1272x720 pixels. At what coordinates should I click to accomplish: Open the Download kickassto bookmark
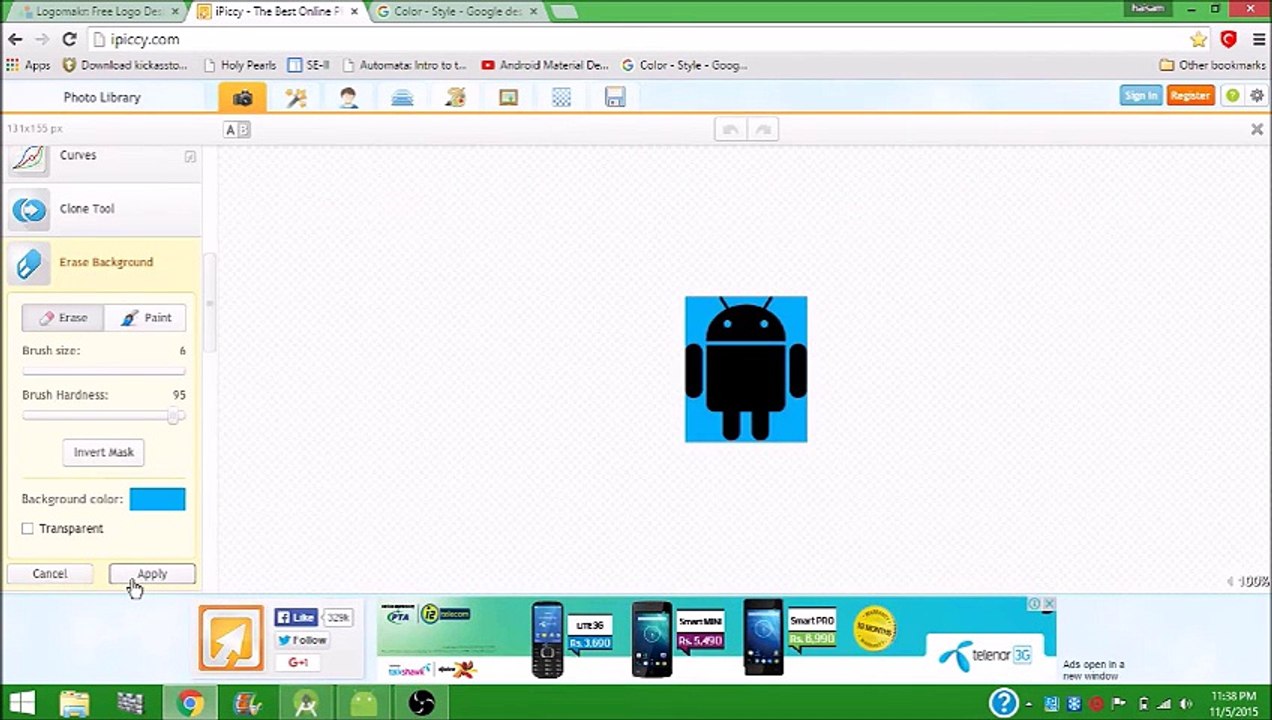[x=125, y=65]
